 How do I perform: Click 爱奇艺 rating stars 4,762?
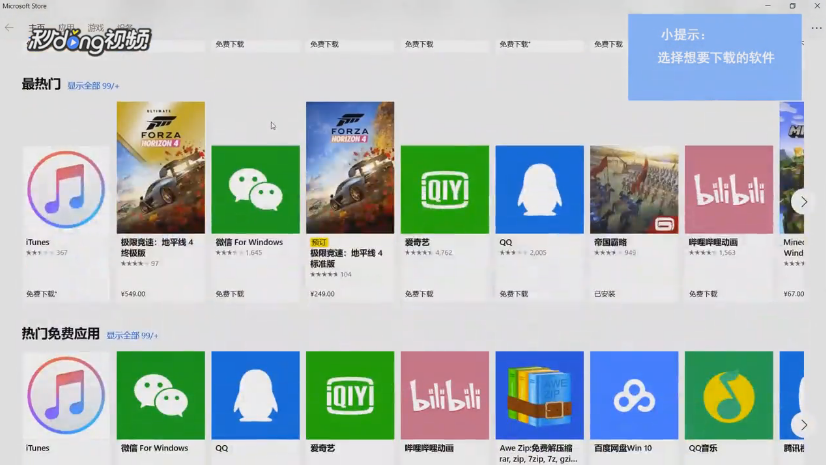[x=428, y=253]
